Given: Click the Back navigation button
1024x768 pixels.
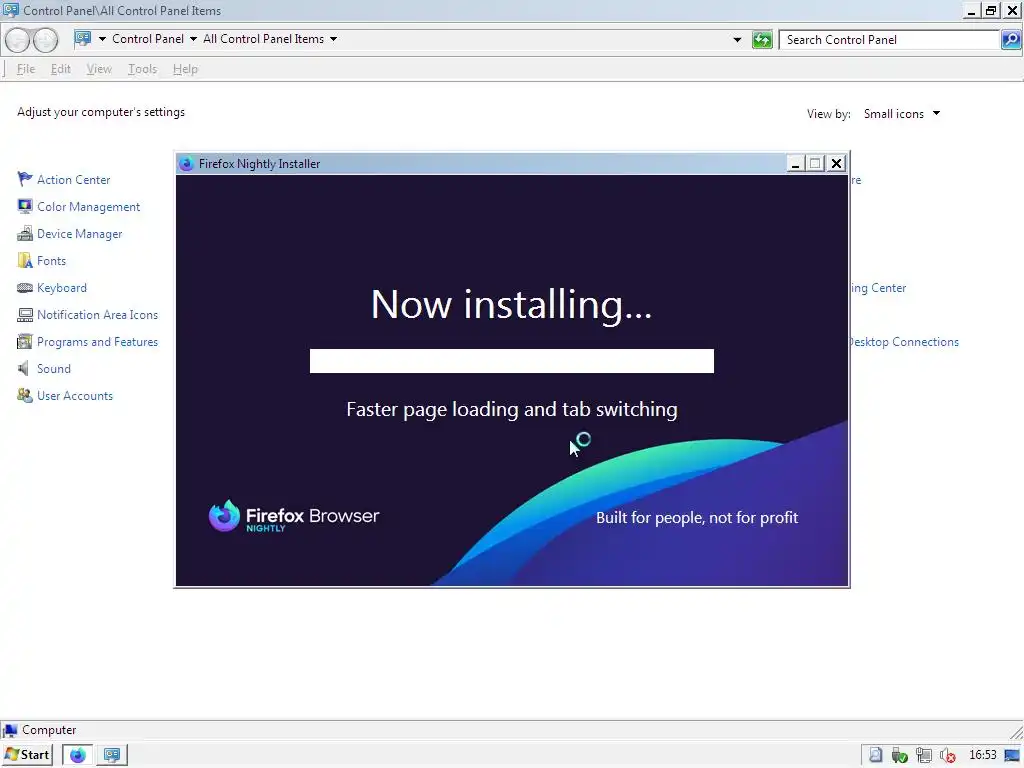Looking at the screenshot, I should 18,40.
